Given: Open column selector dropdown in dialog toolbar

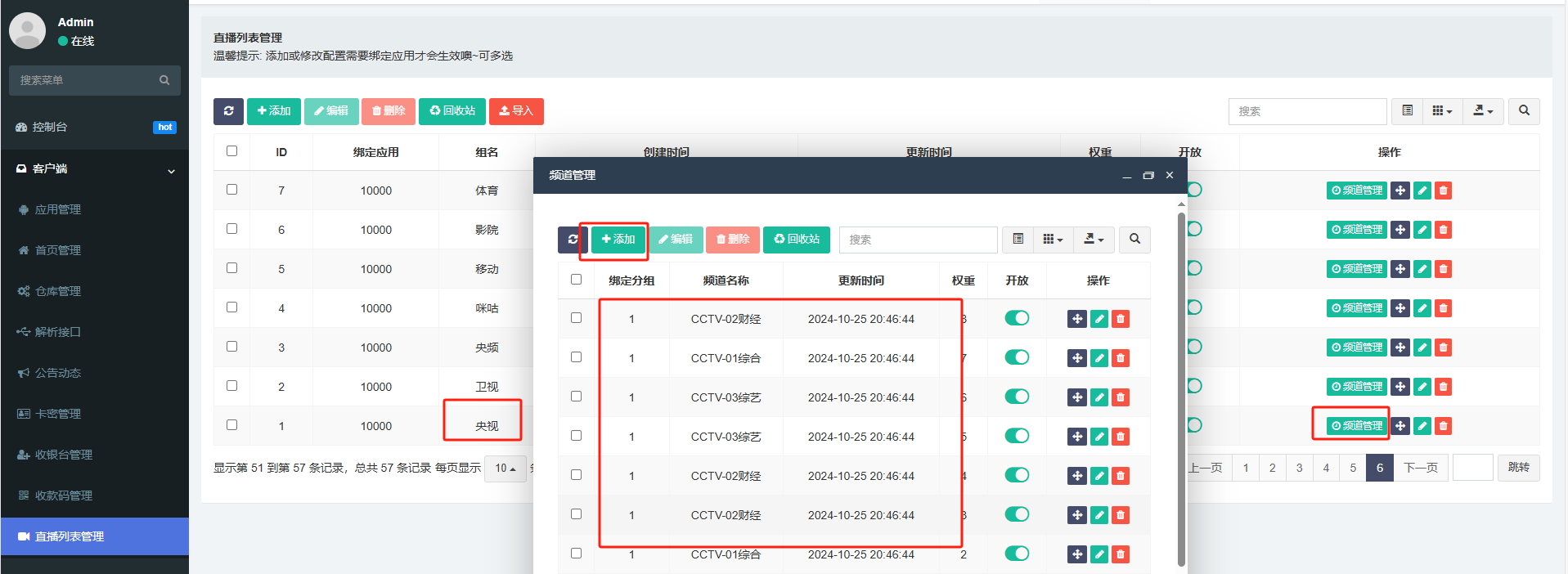Looking at the screenshot, I should coord(1053,240).
